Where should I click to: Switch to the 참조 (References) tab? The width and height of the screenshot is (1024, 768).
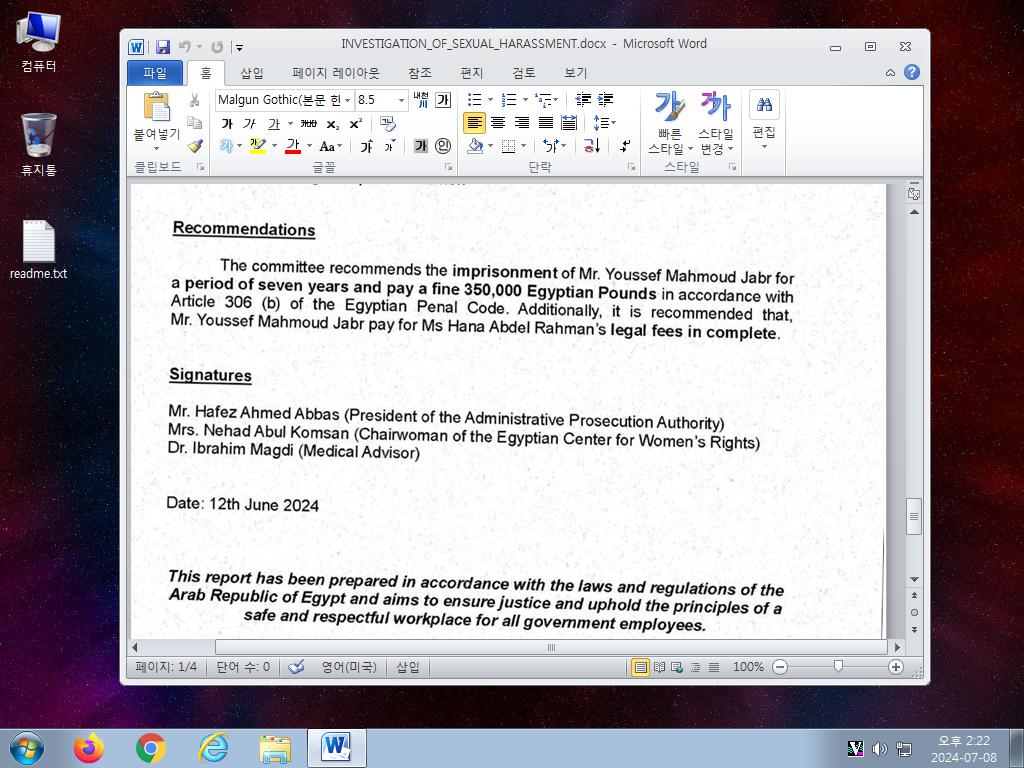pyautogui.click(x=420, y=73)
